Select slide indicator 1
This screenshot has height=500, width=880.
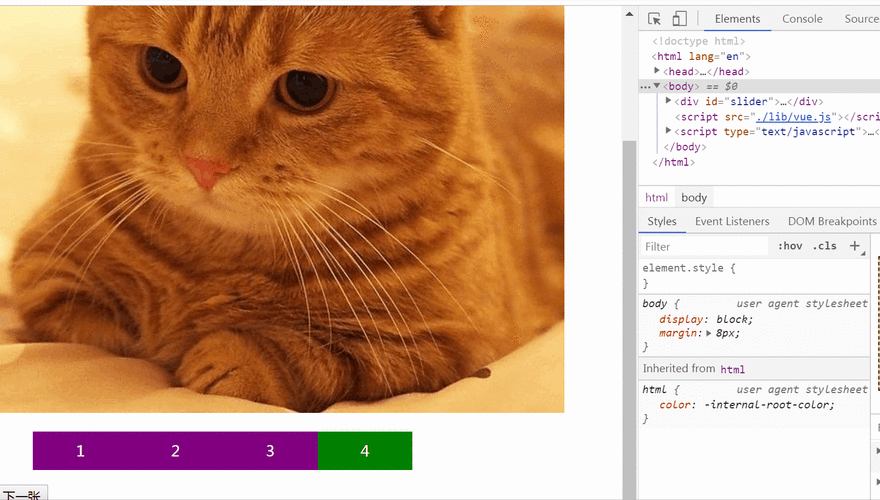click(x=80, y=451)
